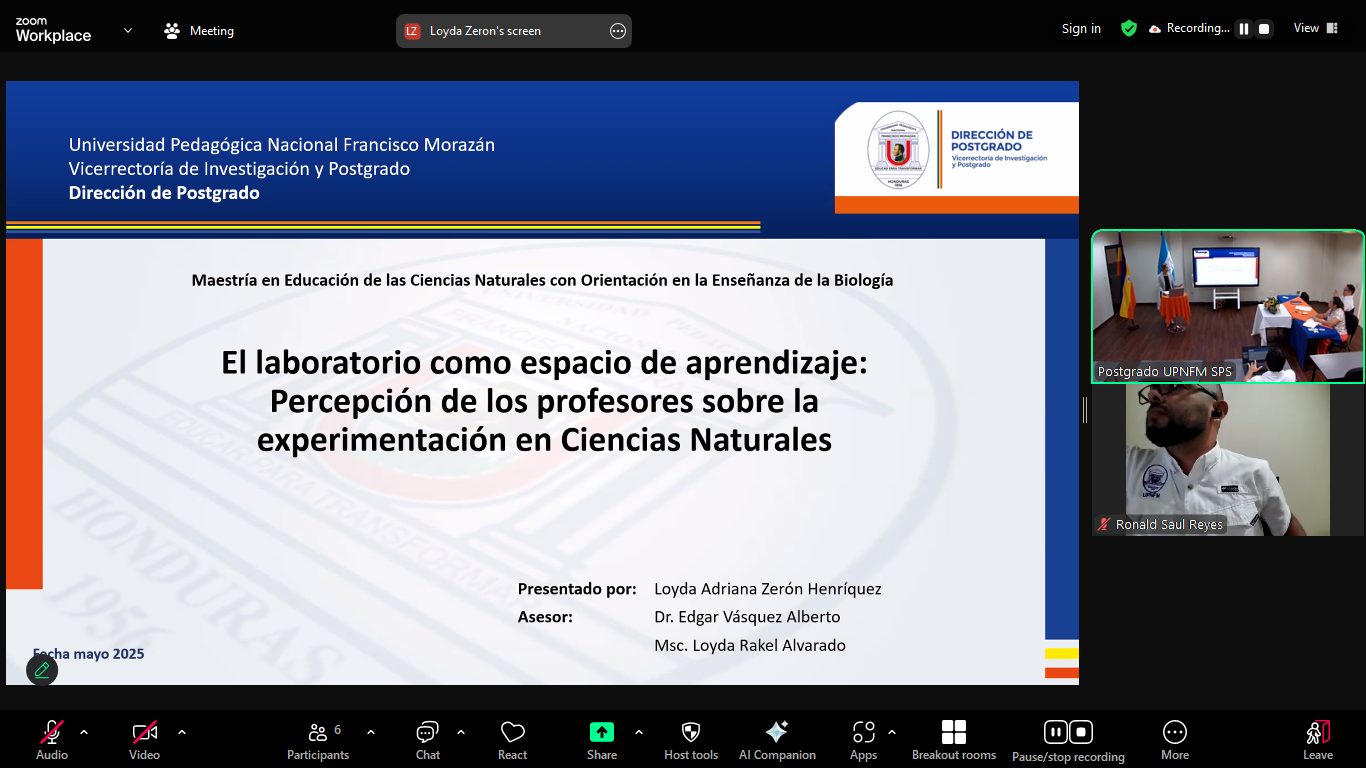Start camera with the Video button
This screenshot has width=1366, height=768.
point(145,740)
